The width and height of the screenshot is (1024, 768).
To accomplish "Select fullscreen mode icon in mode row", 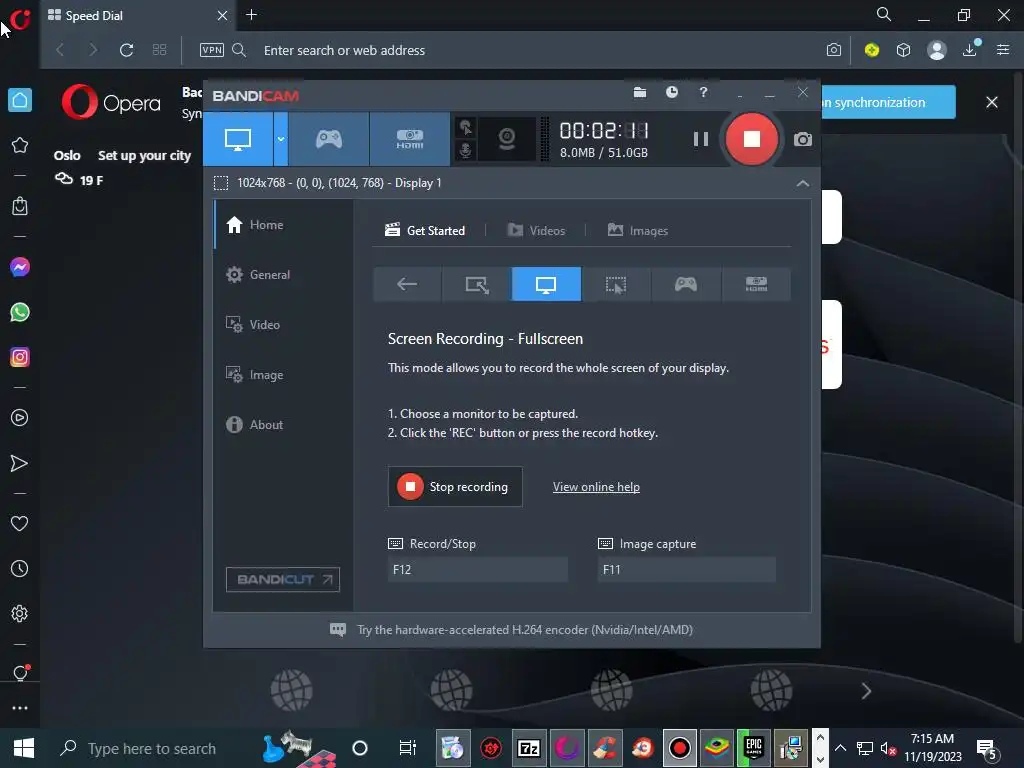I will (546, 284).
